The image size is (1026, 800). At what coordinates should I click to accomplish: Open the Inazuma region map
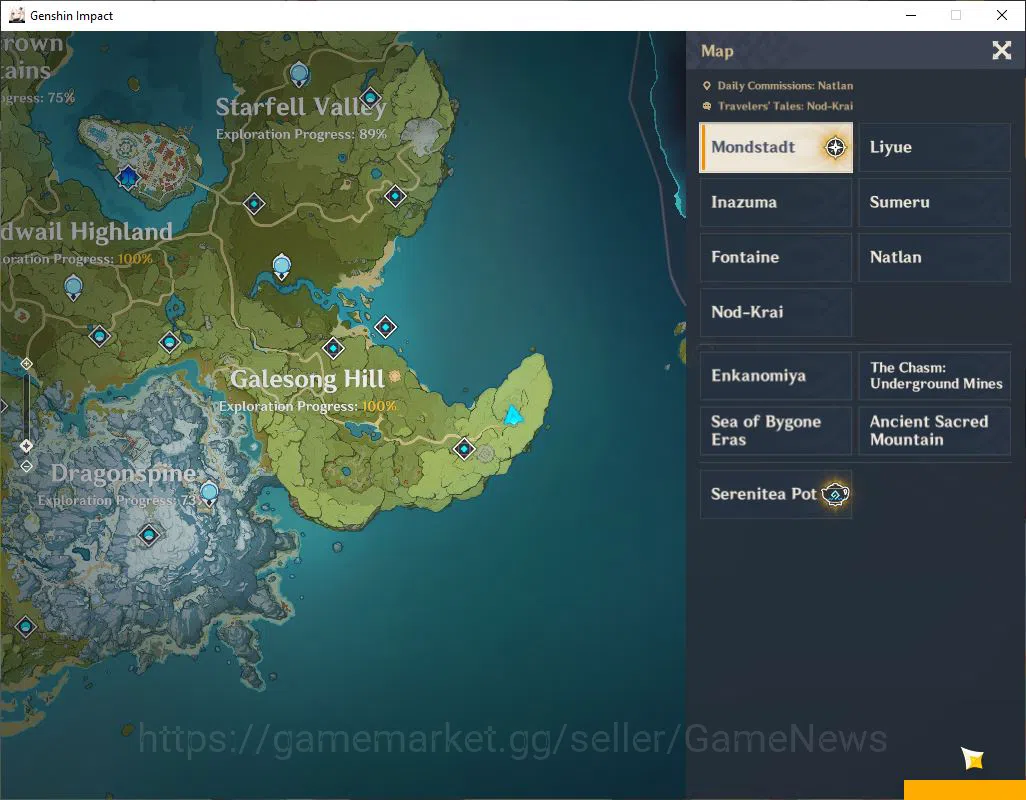coord(776,202)
